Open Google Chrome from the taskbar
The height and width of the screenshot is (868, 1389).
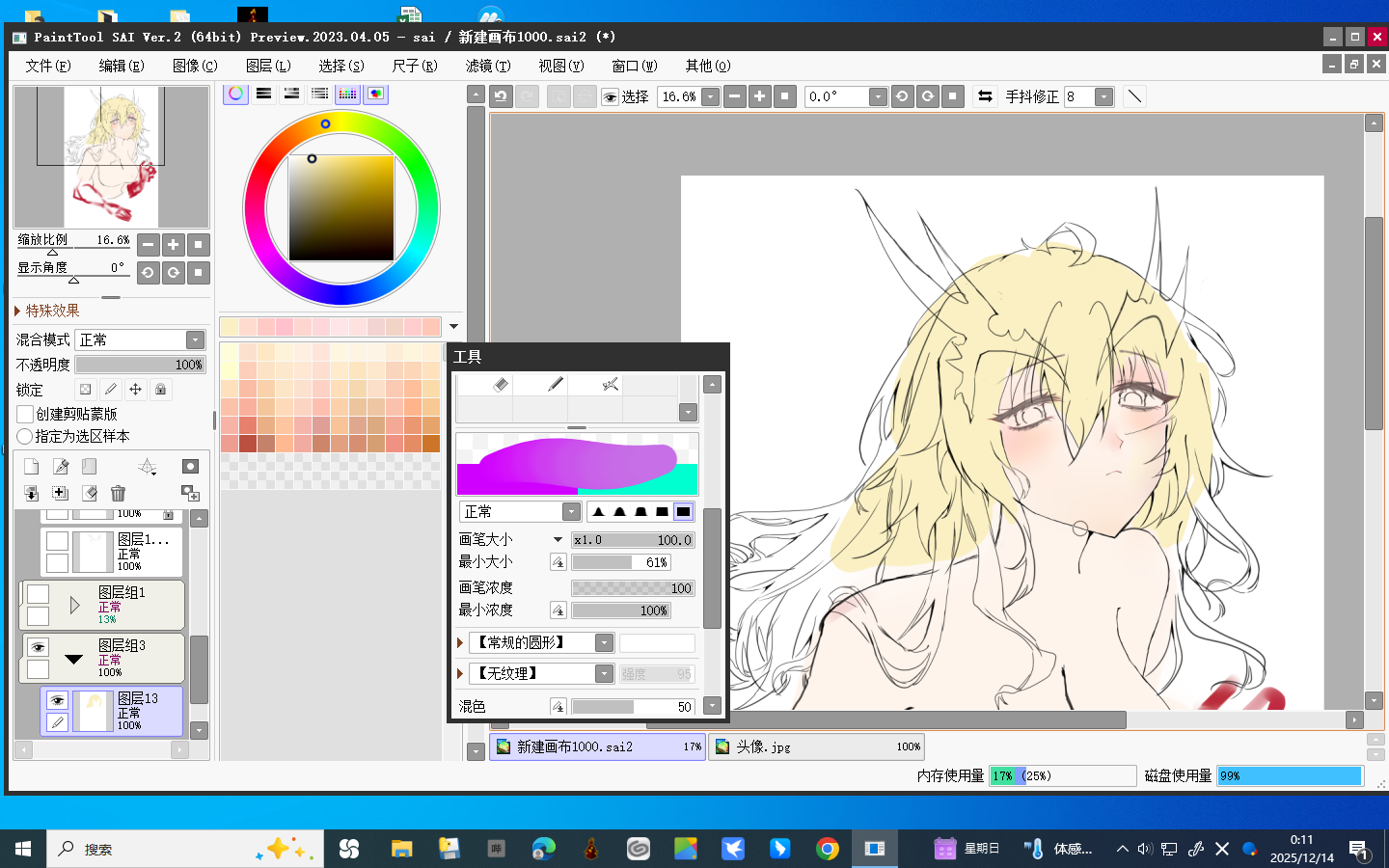coord(827,849)
